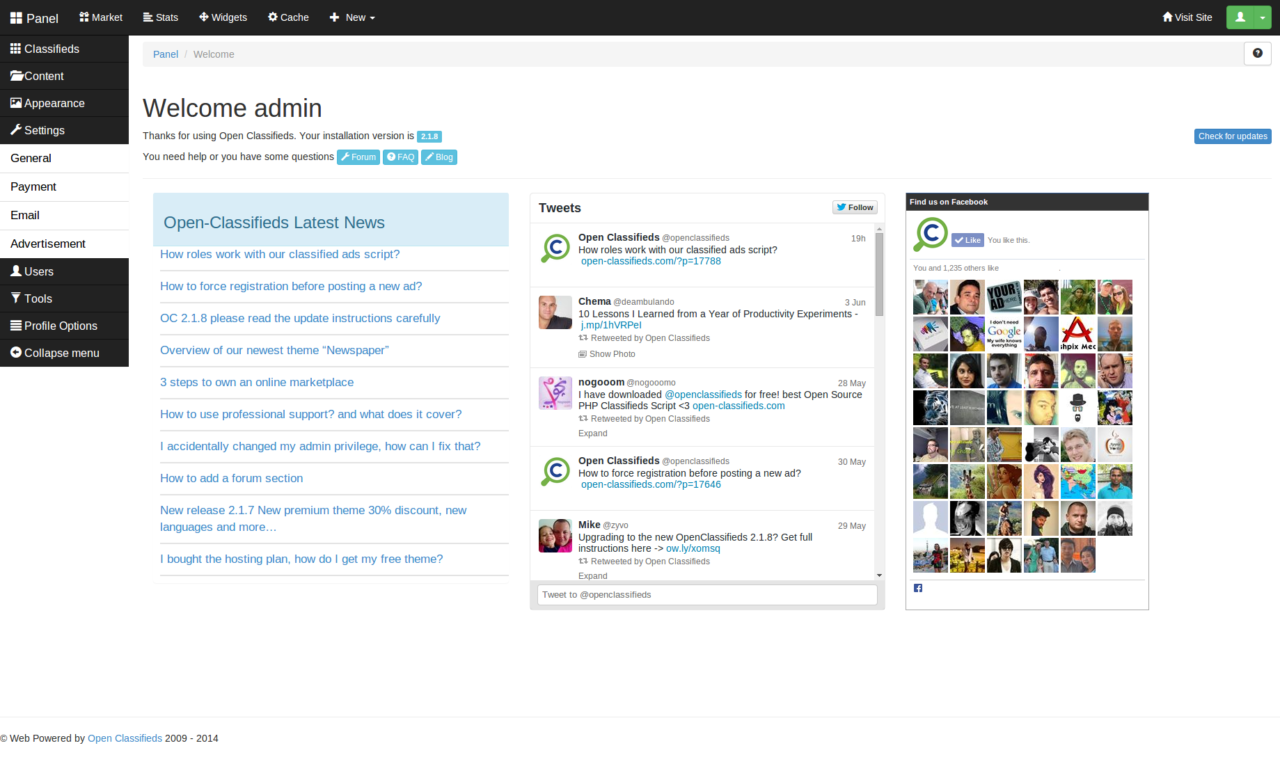Open "How to force registration" news link
Image resolution: width=1280 pixels, height=780 pixels.
click(291, 286)
